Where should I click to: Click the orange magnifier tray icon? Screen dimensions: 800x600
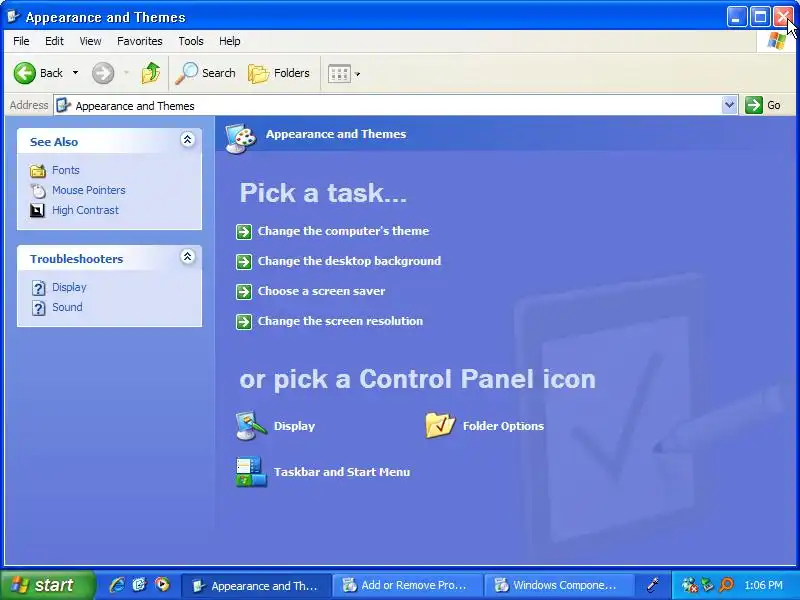727,585
